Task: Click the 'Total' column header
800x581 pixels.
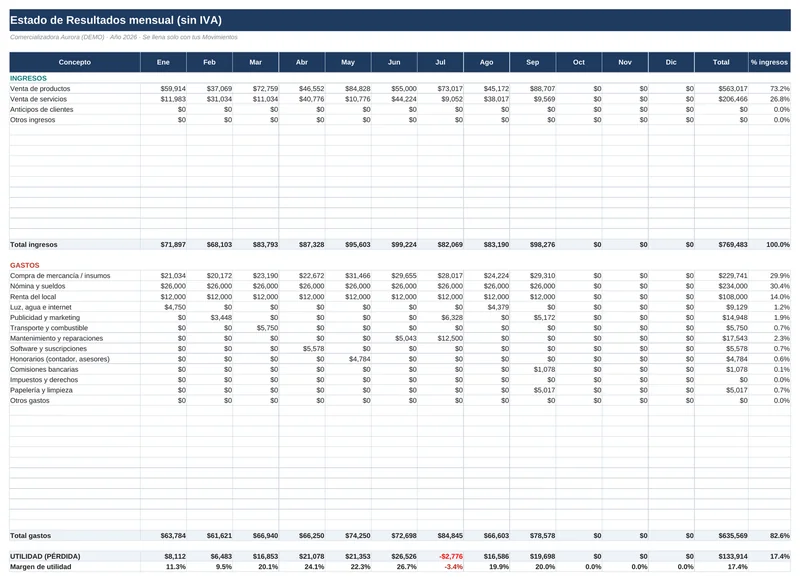Action: 721,62
